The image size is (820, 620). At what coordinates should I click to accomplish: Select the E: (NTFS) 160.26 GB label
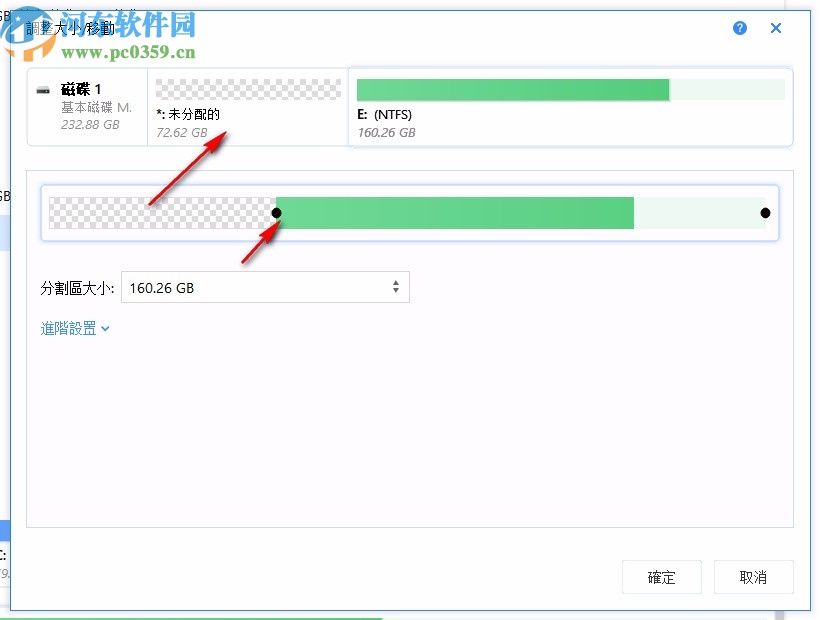(388, 123)
